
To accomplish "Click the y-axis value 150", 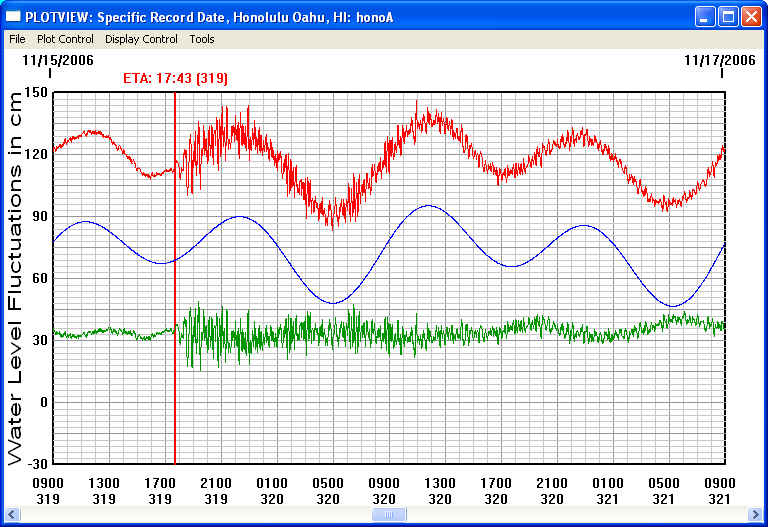I will click(36, 92).
